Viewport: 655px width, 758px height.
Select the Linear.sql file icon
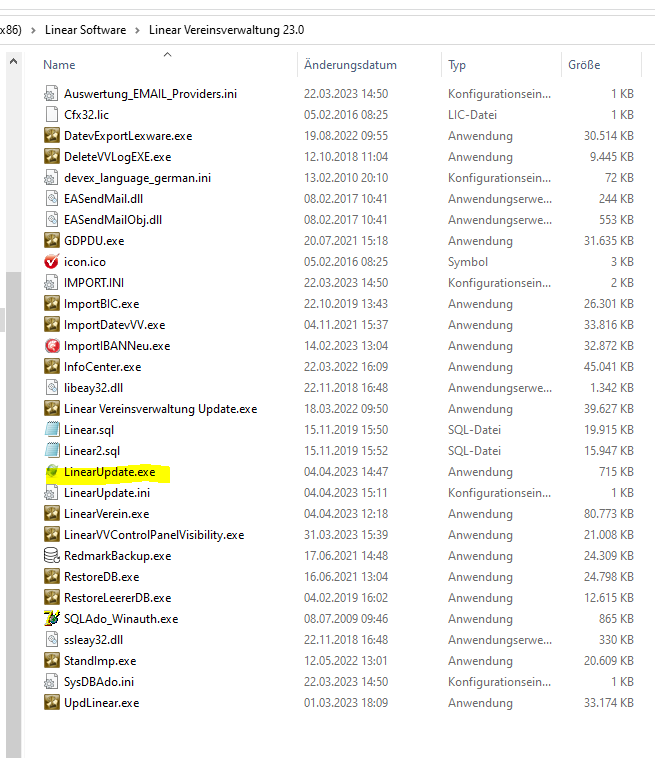pyautogui.click(x=52, y=430)
